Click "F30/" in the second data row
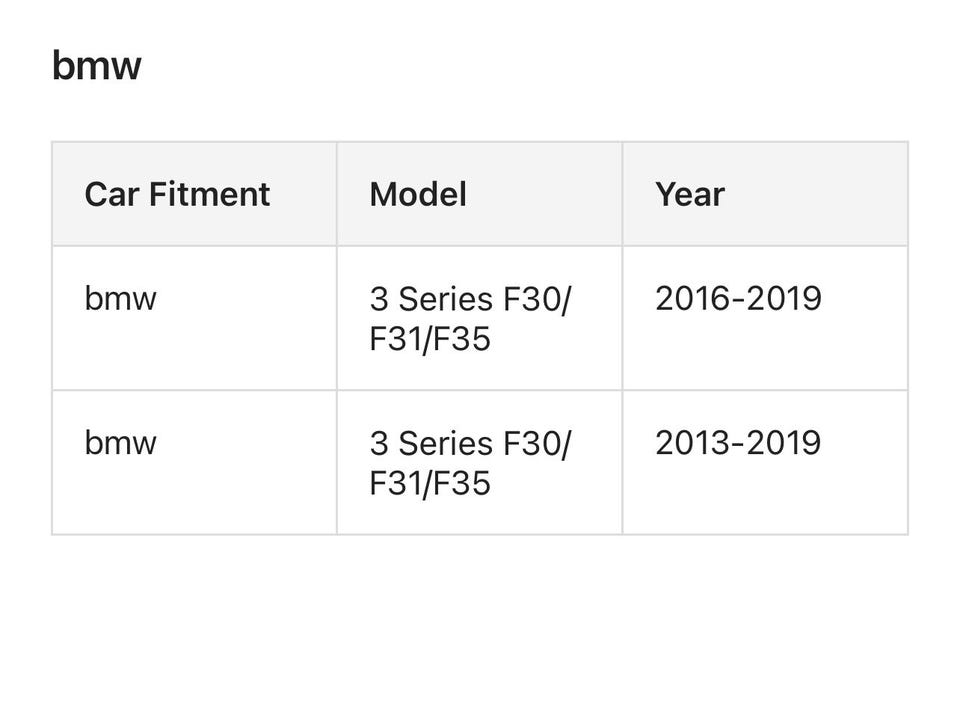 tap(536, 444)
